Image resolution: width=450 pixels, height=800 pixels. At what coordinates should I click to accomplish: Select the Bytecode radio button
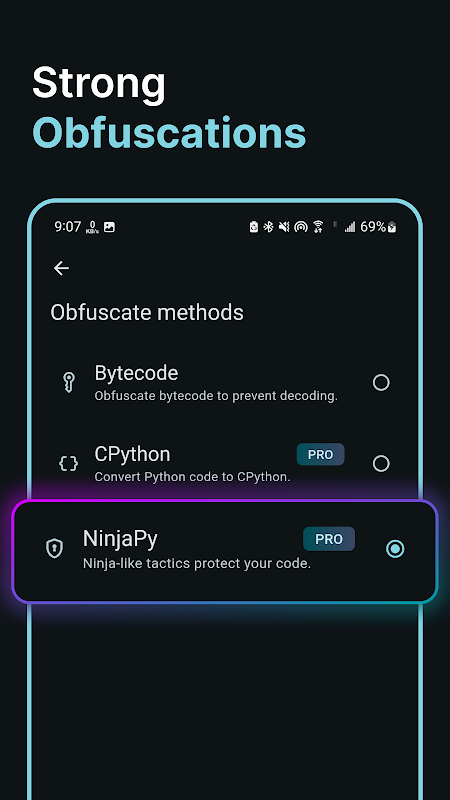[381, 383]
